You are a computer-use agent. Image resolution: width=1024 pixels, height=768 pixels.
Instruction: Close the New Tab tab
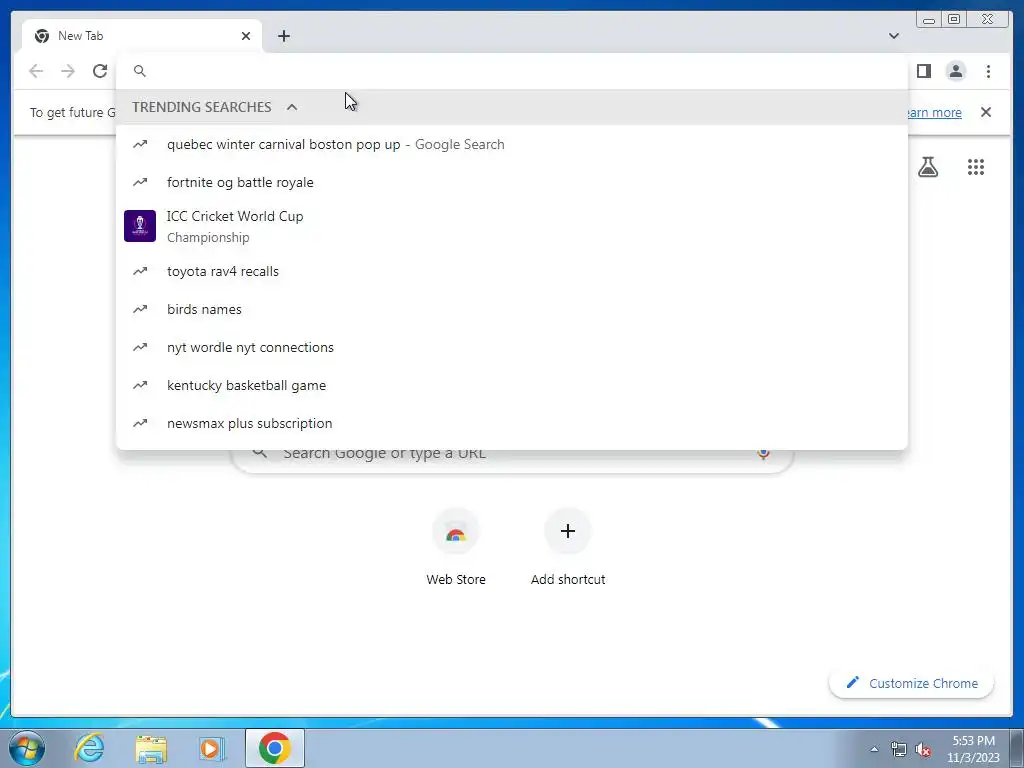(x=246, y=36)
